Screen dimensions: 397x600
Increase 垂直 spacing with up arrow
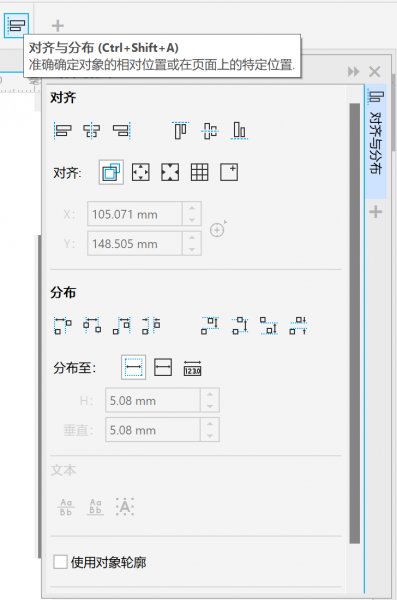pyautogui.click(x=210, y=424)
